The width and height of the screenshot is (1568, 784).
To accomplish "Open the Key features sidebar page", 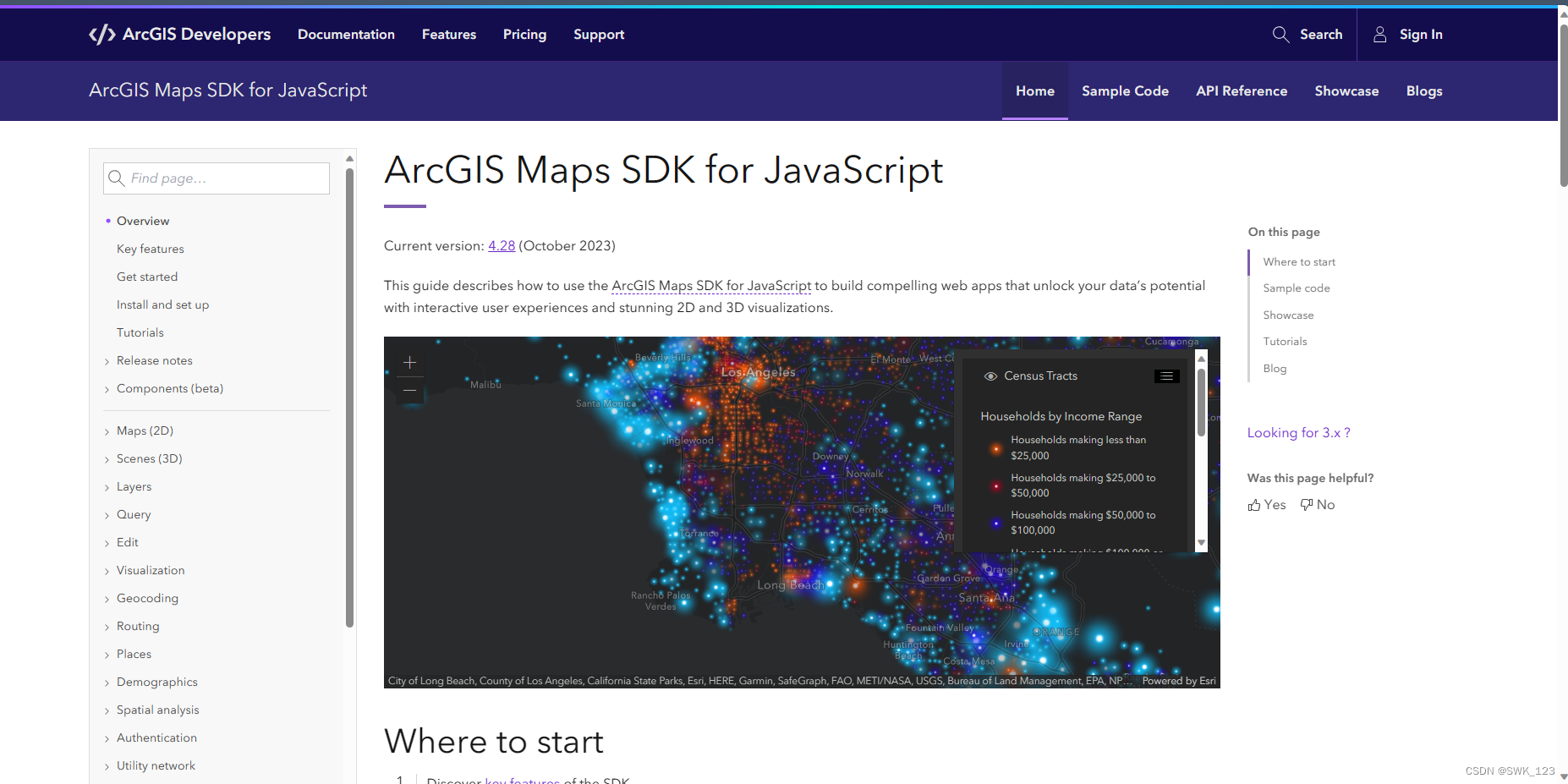I will click(151, 249).
